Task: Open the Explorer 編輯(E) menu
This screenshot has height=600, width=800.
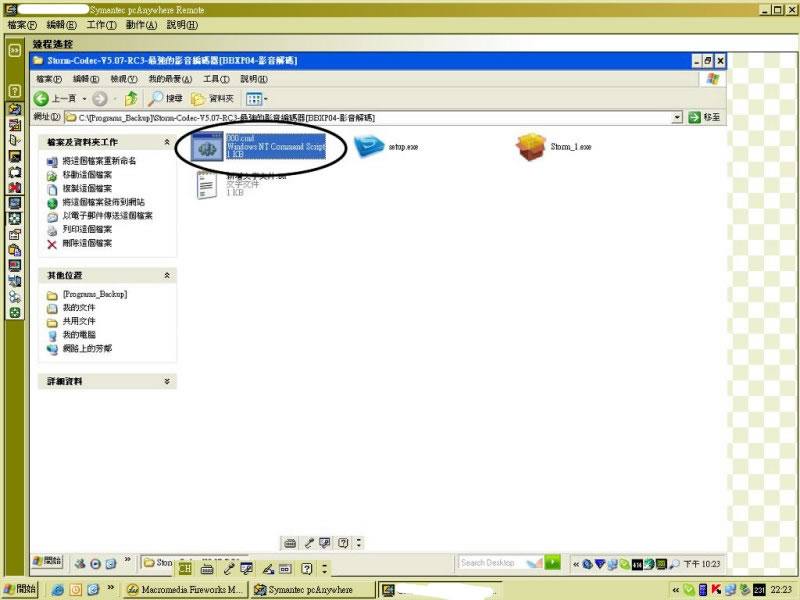Action: coord(86,79)
